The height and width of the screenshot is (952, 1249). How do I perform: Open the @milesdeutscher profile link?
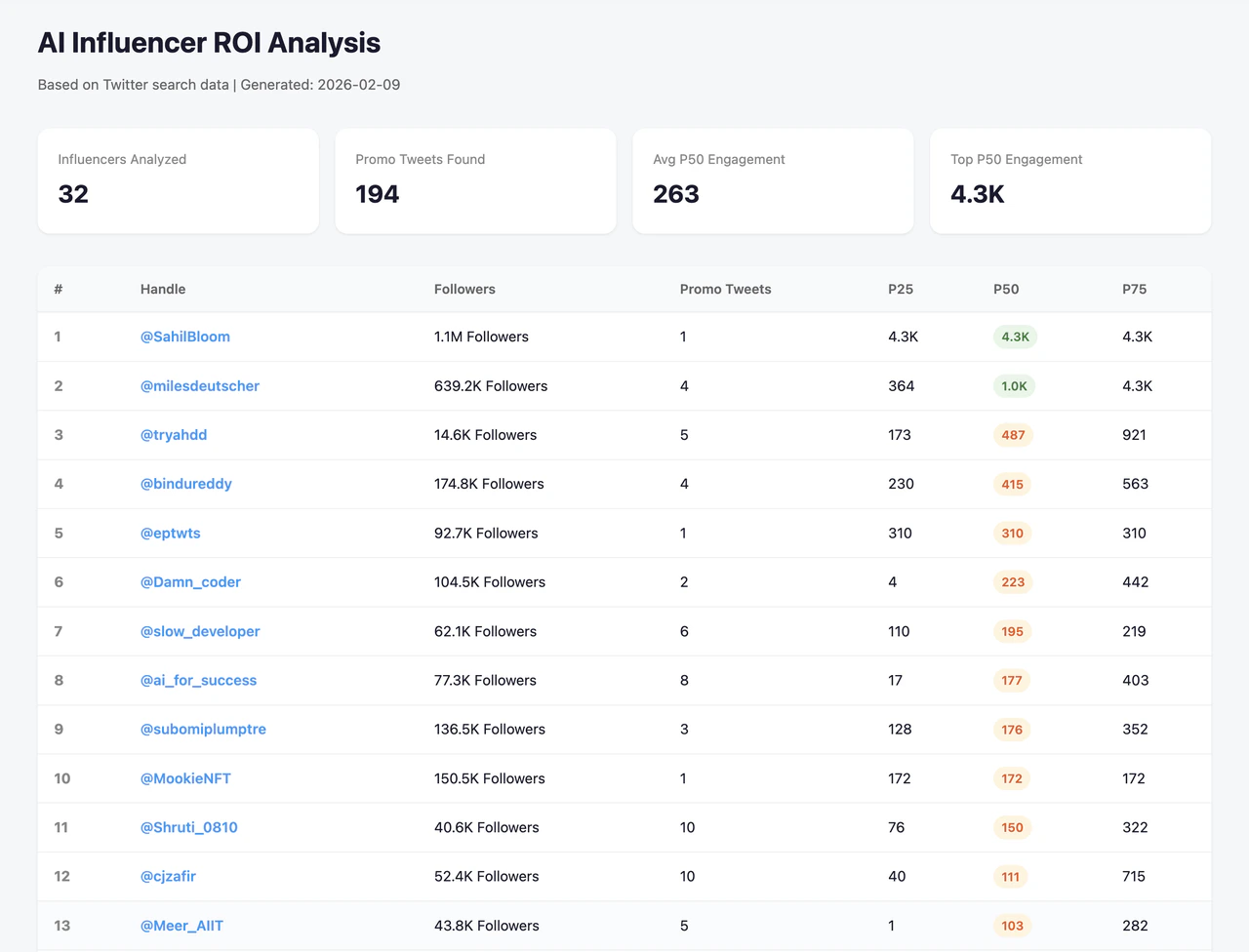[200, 385]
